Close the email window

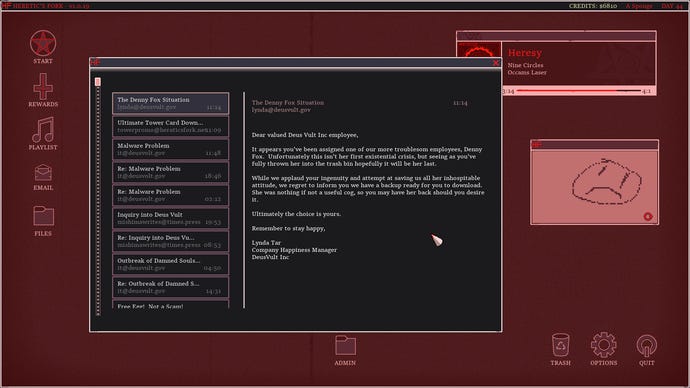[495, 63]
